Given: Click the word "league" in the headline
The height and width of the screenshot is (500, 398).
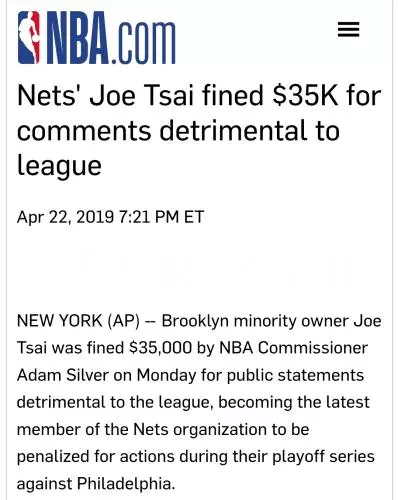Looking at the screenshot, I should tap(59, 166).
